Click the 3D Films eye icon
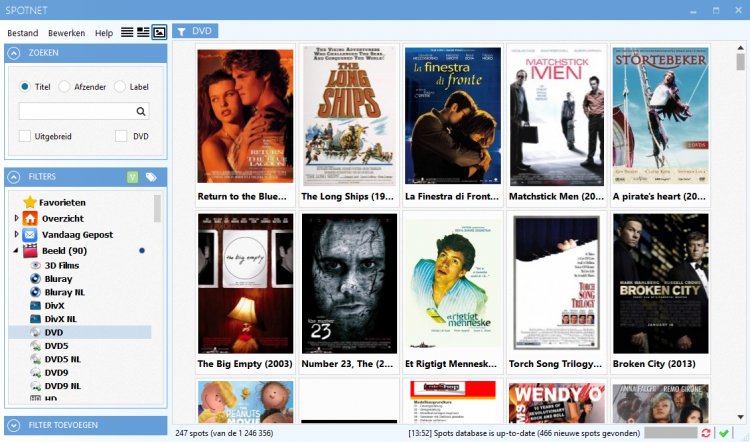 35,265
